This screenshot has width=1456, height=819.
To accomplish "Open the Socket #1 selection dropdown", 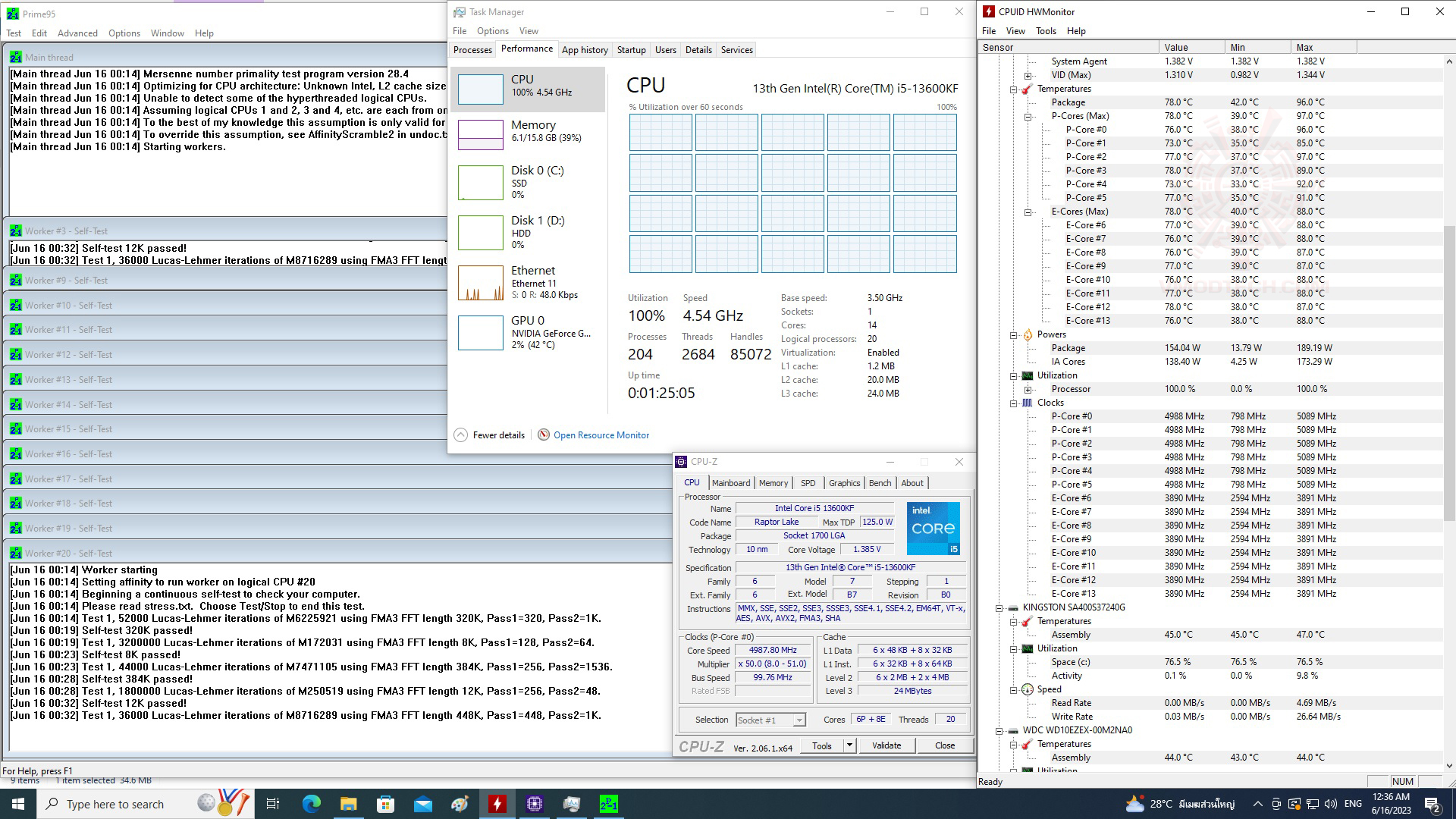I will (x=799, y=720).
